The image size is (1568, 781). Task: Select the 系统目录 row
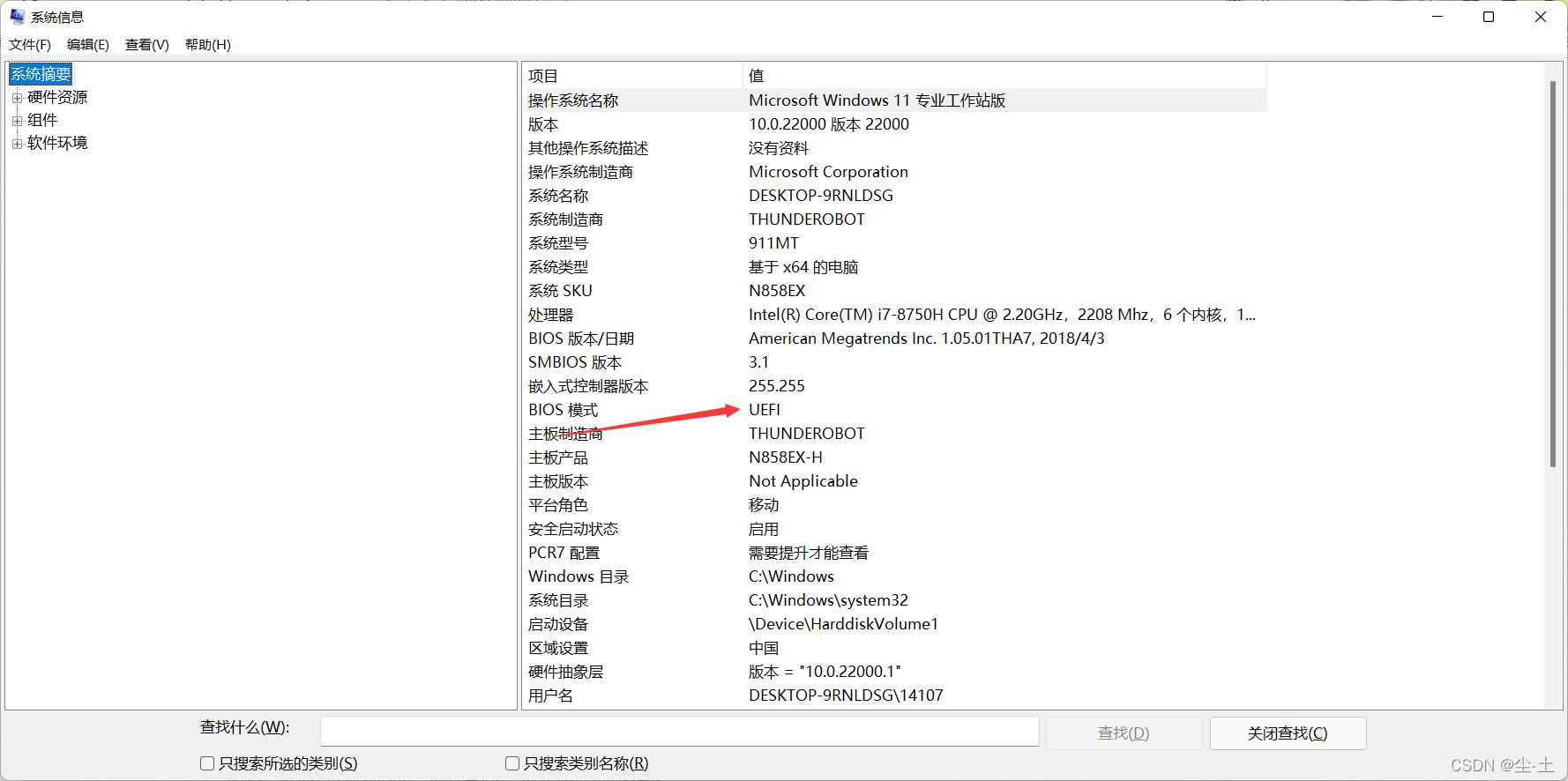click(x=895, y=600)
